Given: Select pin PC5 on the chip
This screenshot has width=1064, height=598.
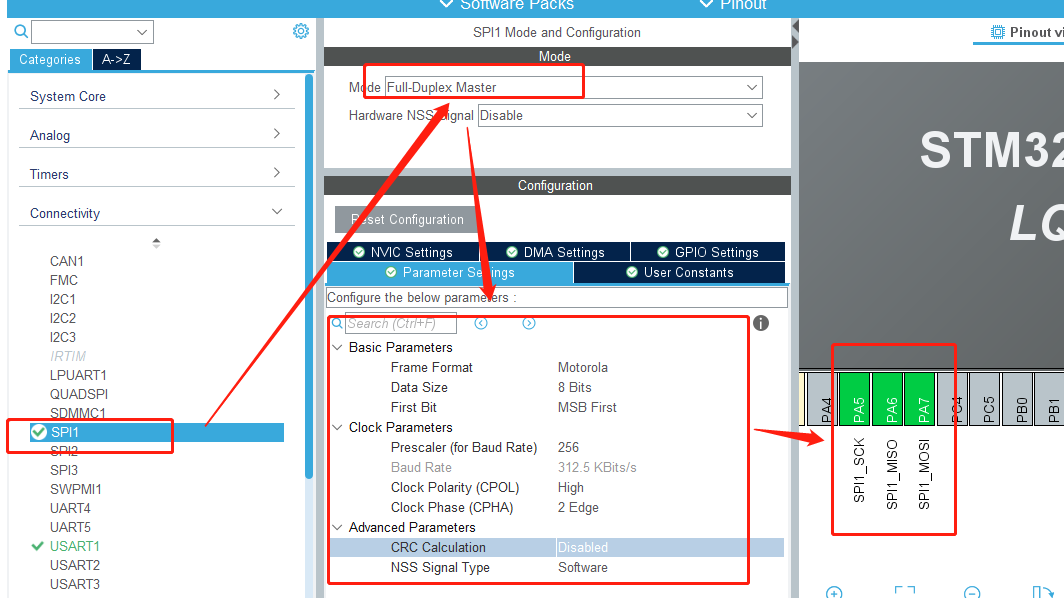Looking at the screenshot, I should tap(985, 399).
